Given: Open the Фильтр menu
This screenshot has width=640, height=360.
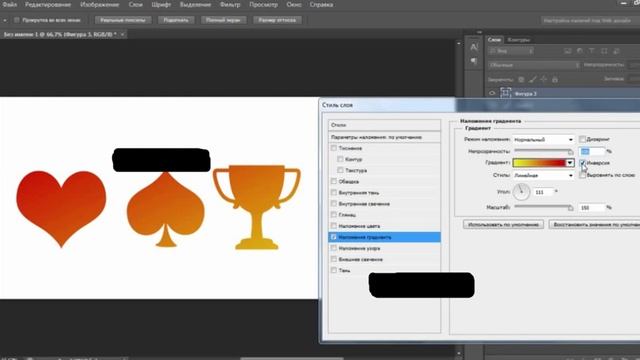Looking at the screenshot, I should pos(230,5).
